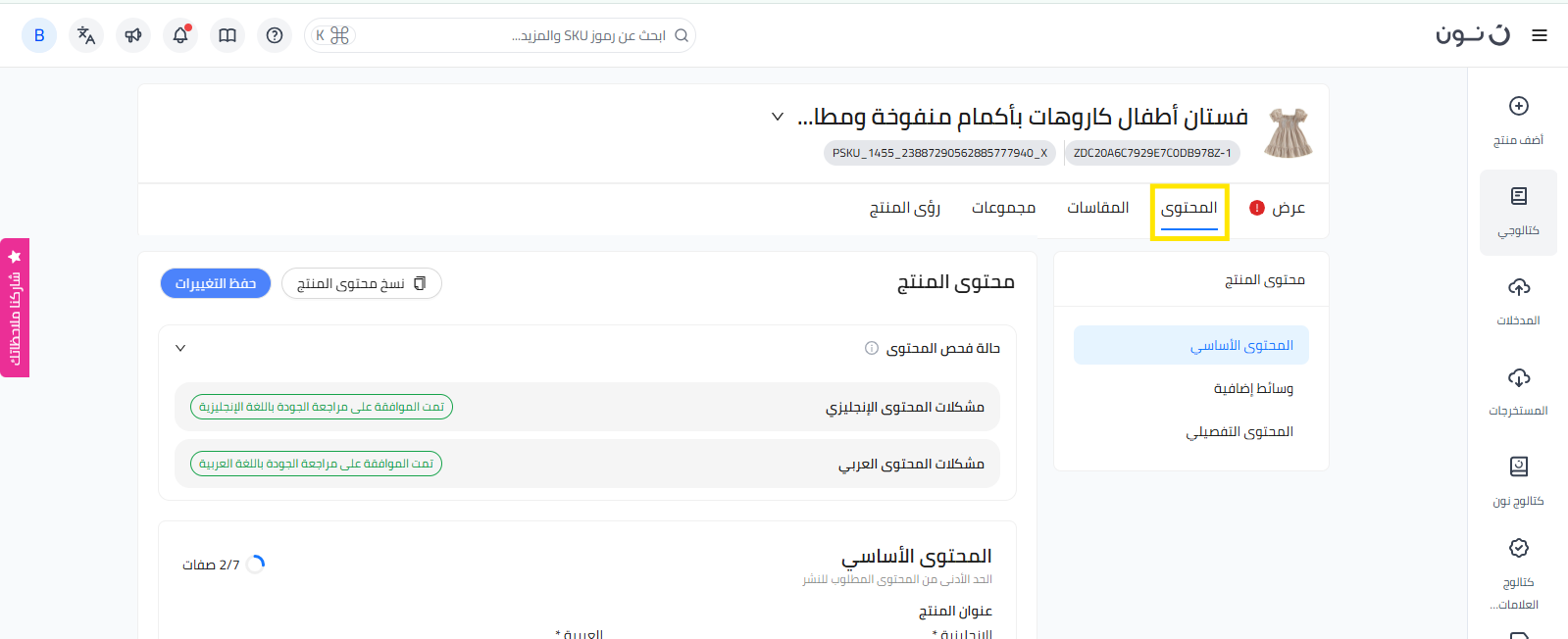Click the SKU search input field

point(510,35)
